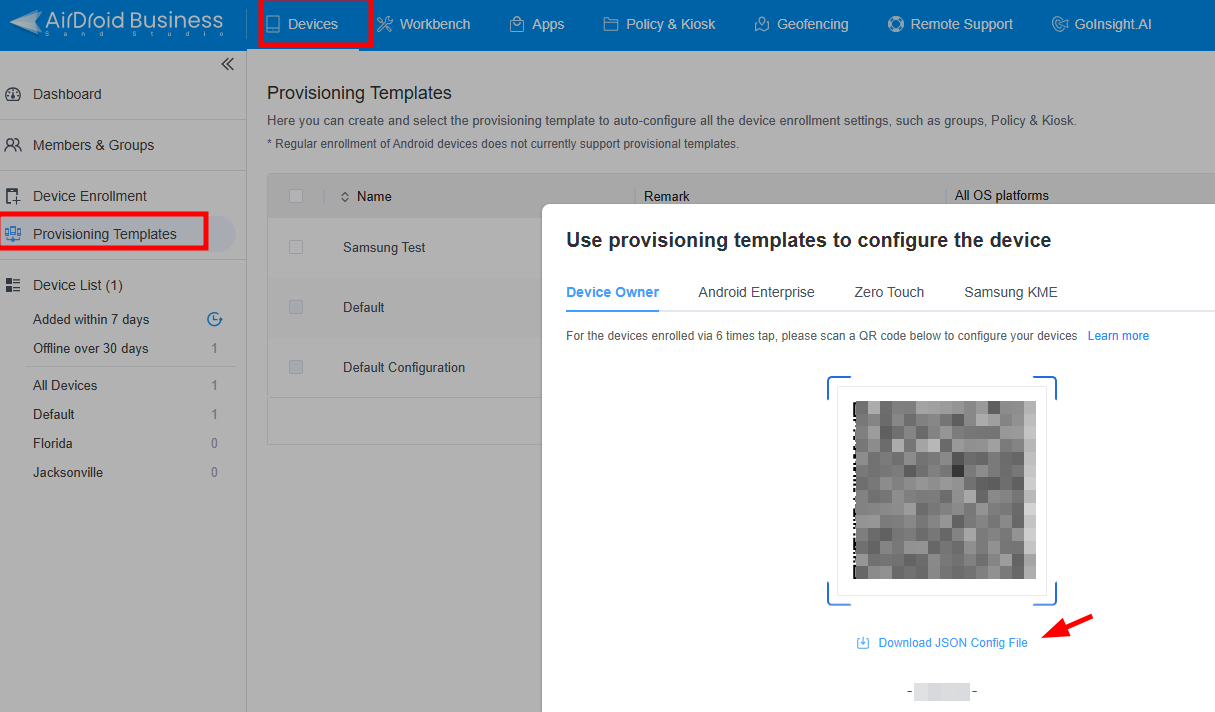Image resolution: width=1215 pixels, height=712 pixels.
Task: Check the Default Configuration checkbox
Action: point(296,367)
